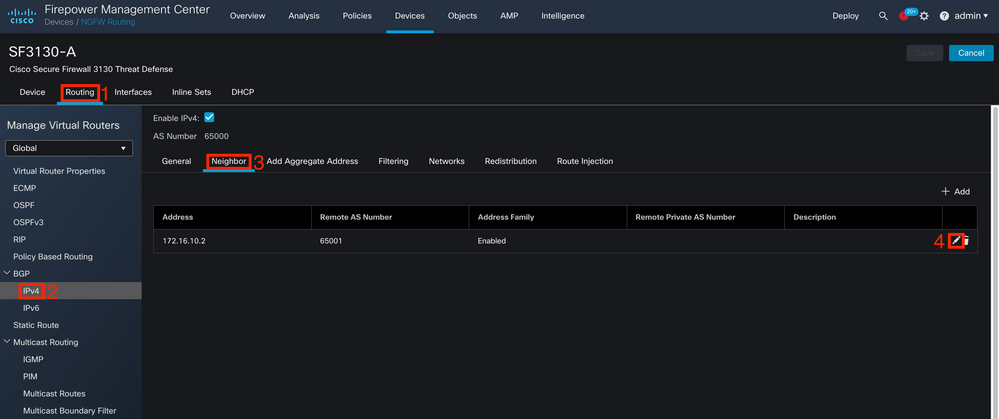
Task: Click neighbor address 172.16.10.2
Action: tap(182, 241)
